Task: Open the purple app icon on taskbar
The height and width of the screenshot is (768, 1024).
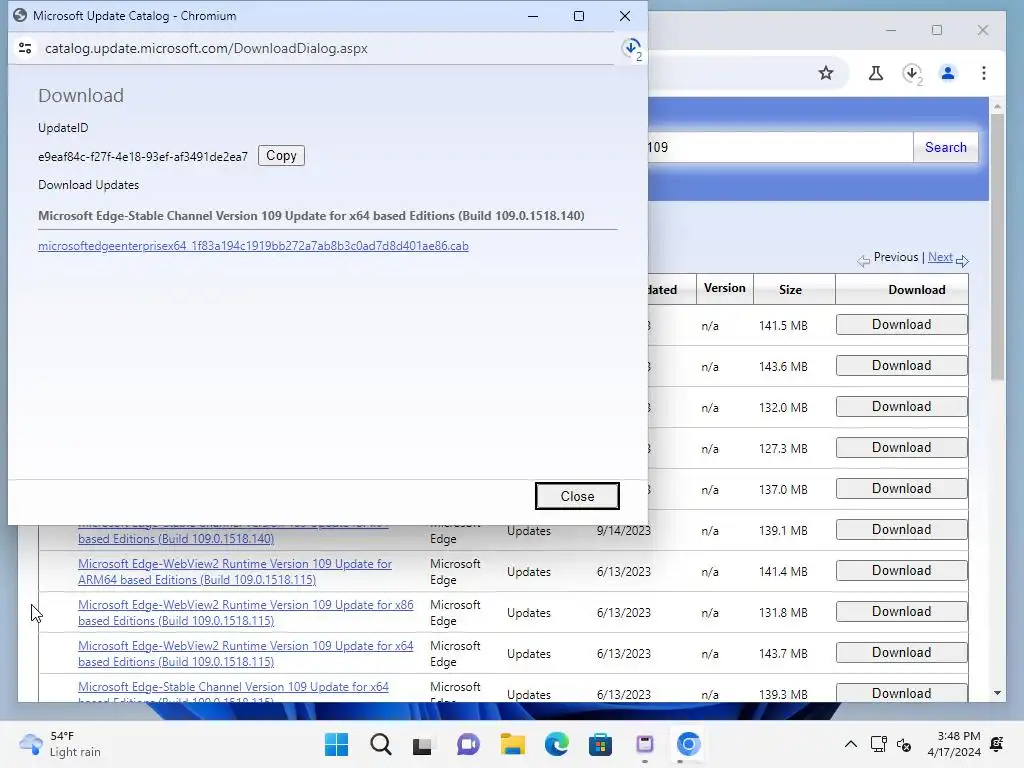Action: (x=645, y=744)
